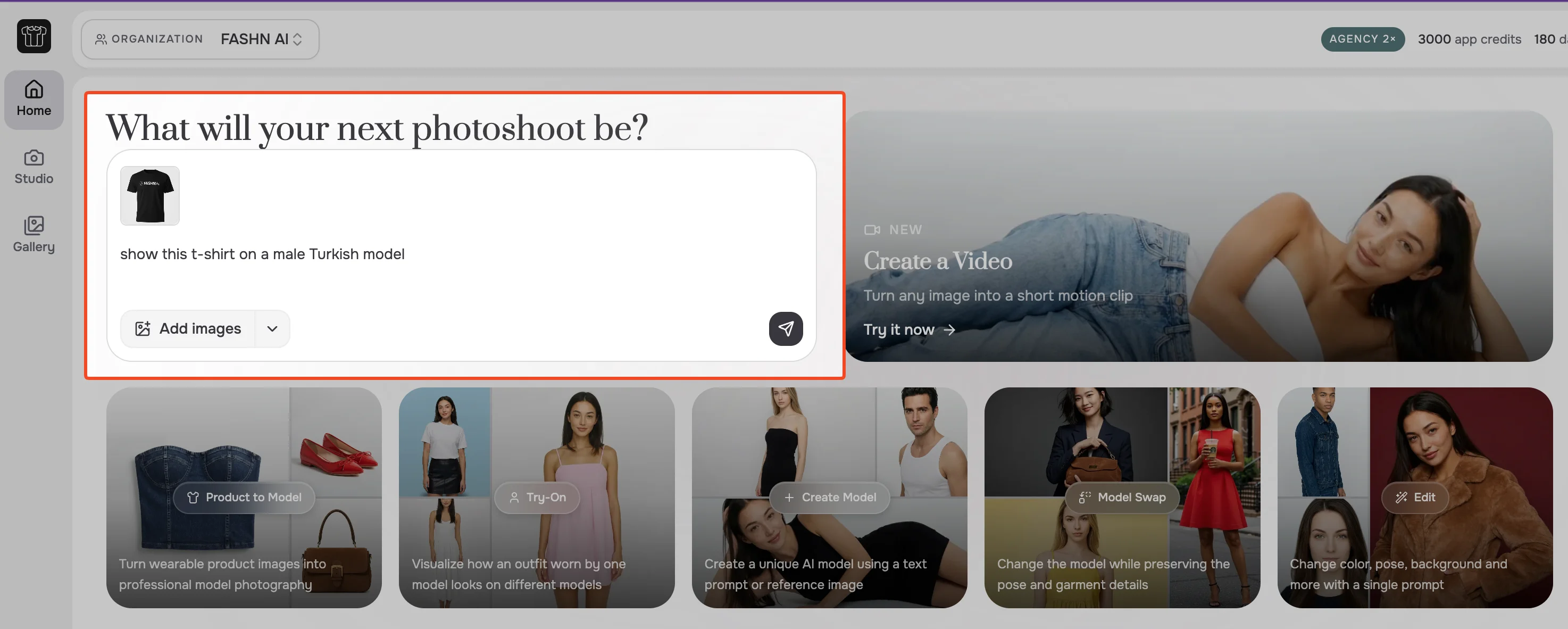Image resolution: width=1568 pixels, height=629 pixels.
Task: Click the send prompt paper-plane icon
Action: pyautogui.click(x=786, y=329)
